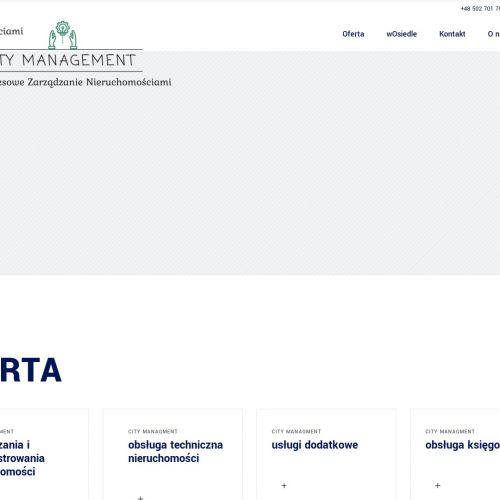Screen dimensions: 500x500
Task: Open the Kontakt menu link
Action: click(x=452, y=34)
